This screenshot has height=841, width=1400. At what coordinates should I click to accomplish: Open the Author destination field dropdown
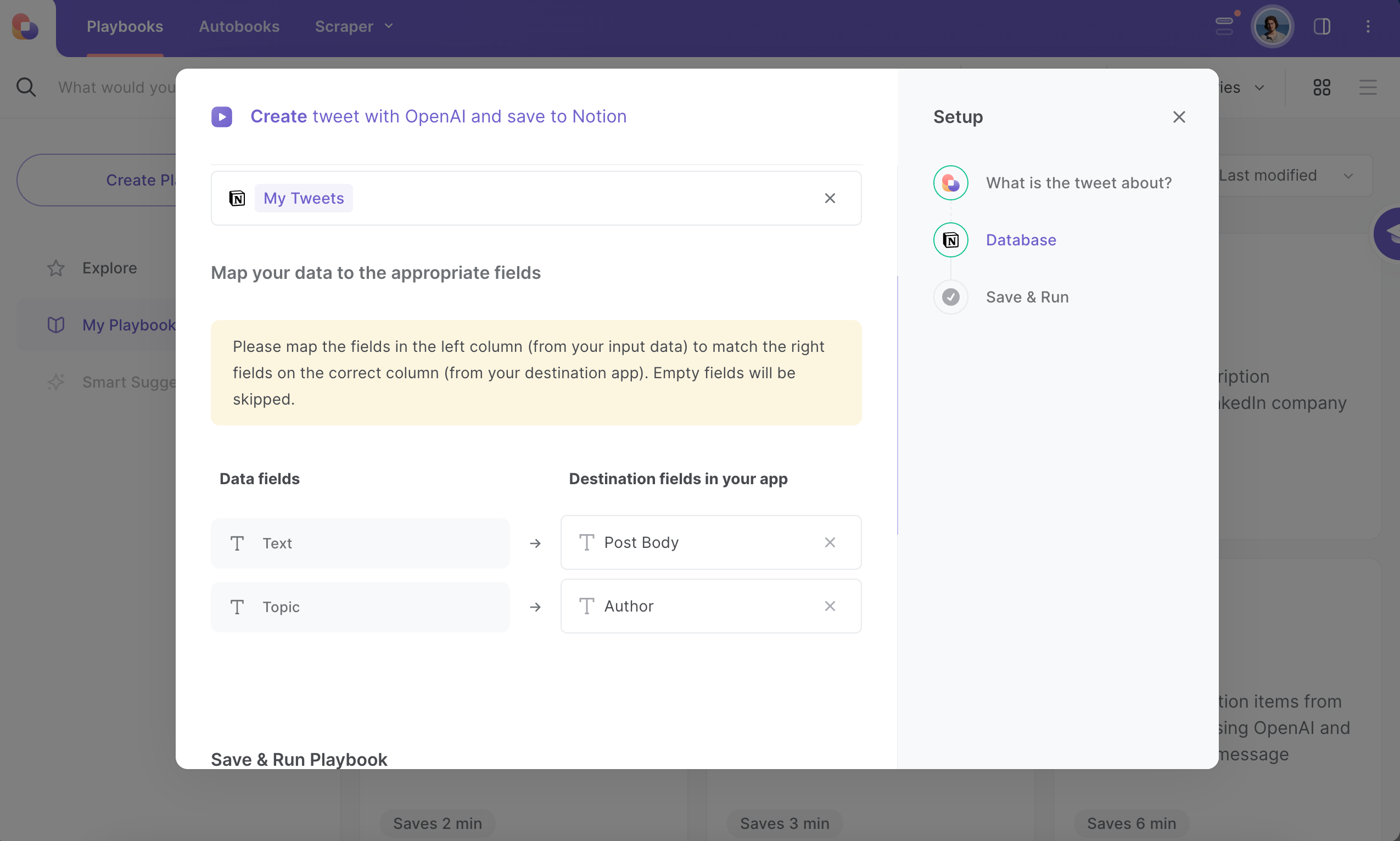point(711,606)
